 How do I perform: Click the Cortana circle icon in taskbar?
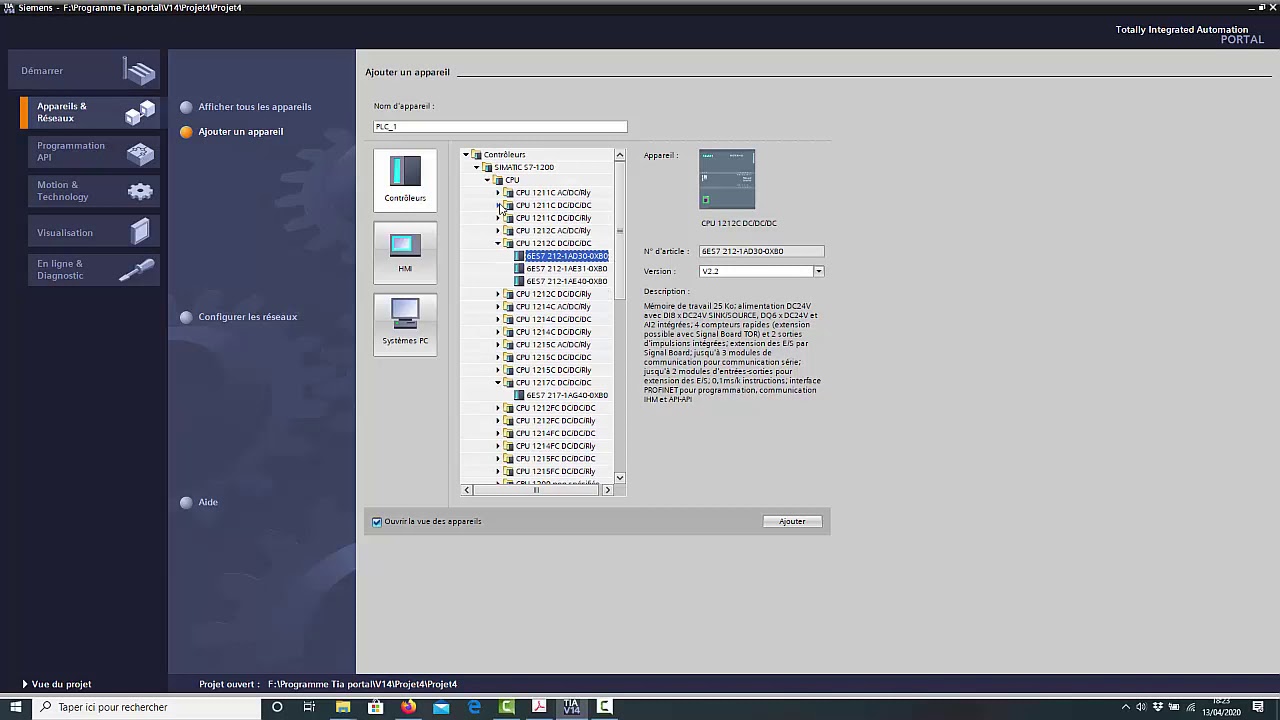click(x=277, y=707)
